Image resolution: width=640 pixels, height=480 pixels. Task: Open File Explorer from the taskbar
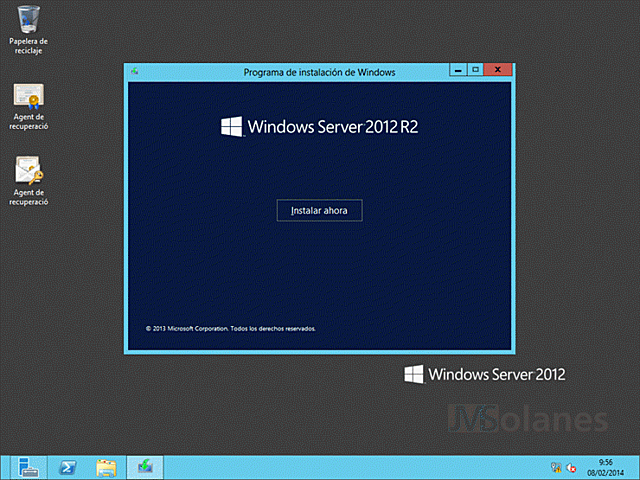[x=106, y=467]
